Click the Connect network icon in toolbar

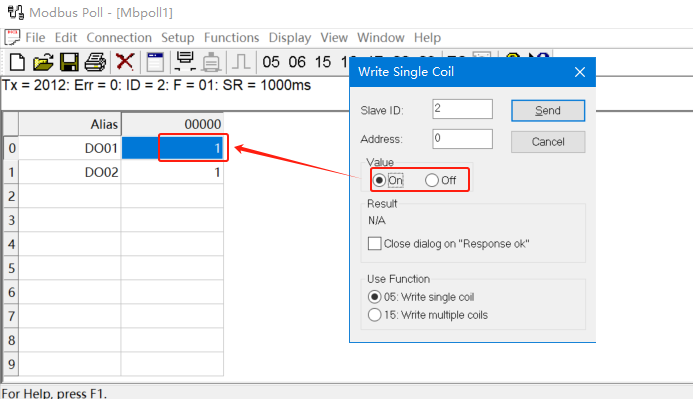pos(185,61)
